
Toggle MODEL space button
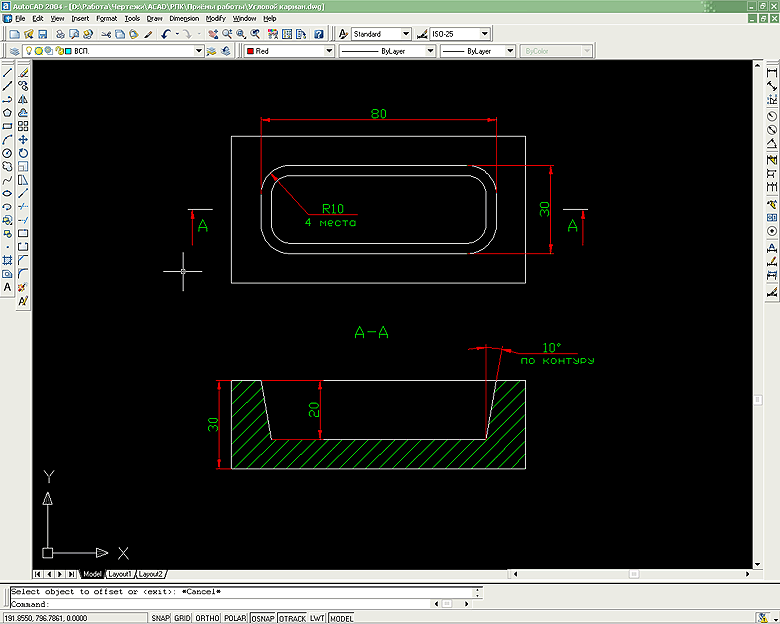[x=341, y=618]
